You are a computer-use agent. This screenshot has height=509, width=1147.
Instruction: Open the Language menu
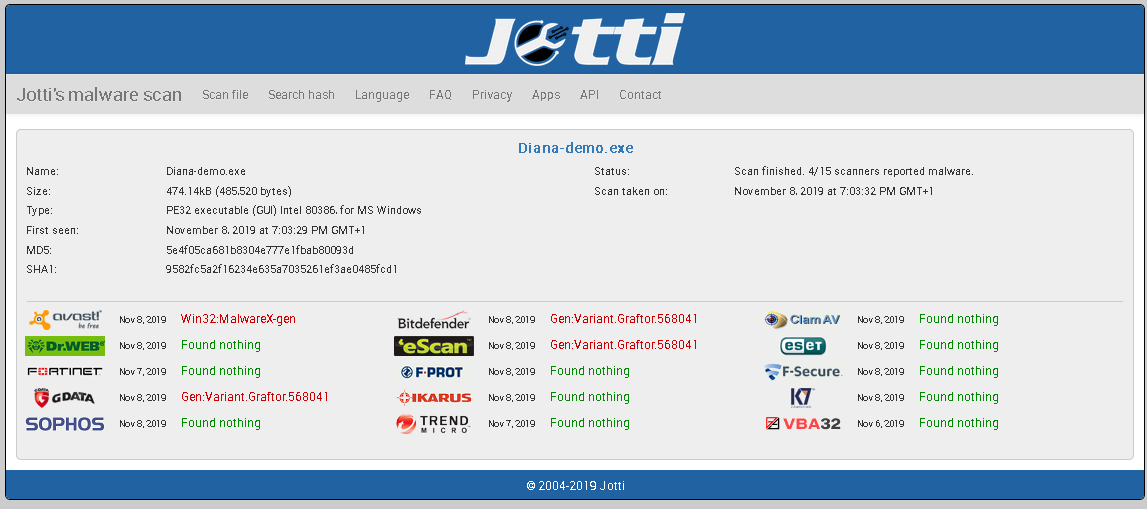click(382, 94)
